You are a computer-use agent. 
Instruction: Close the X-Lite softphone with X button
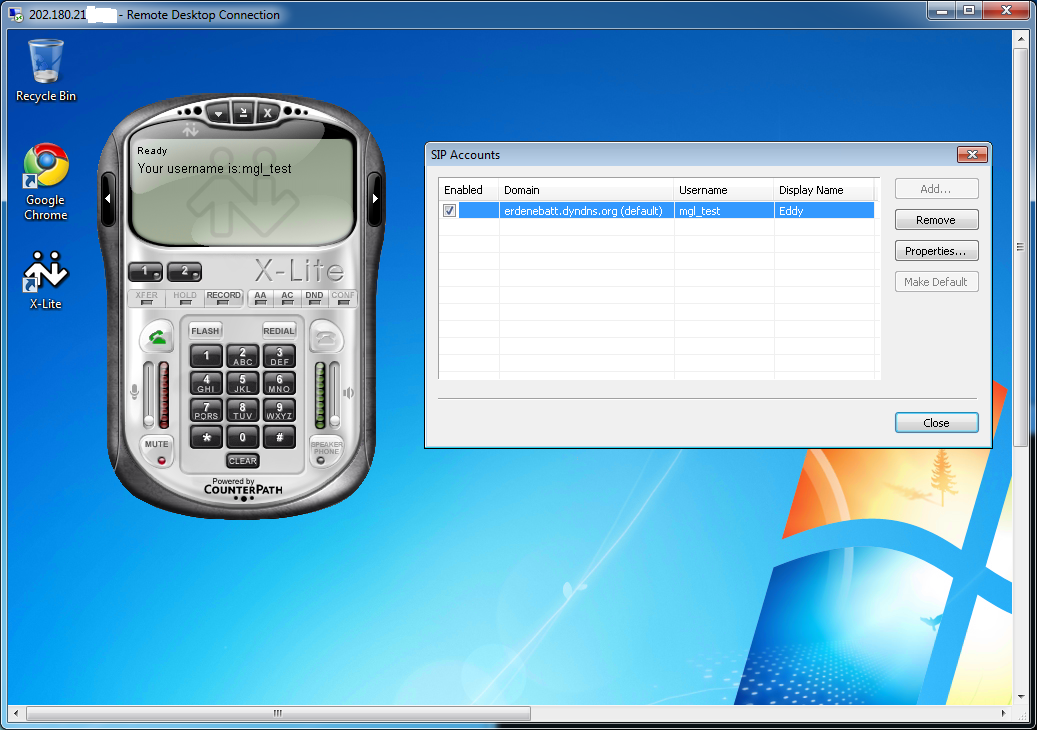pos(267,113)
